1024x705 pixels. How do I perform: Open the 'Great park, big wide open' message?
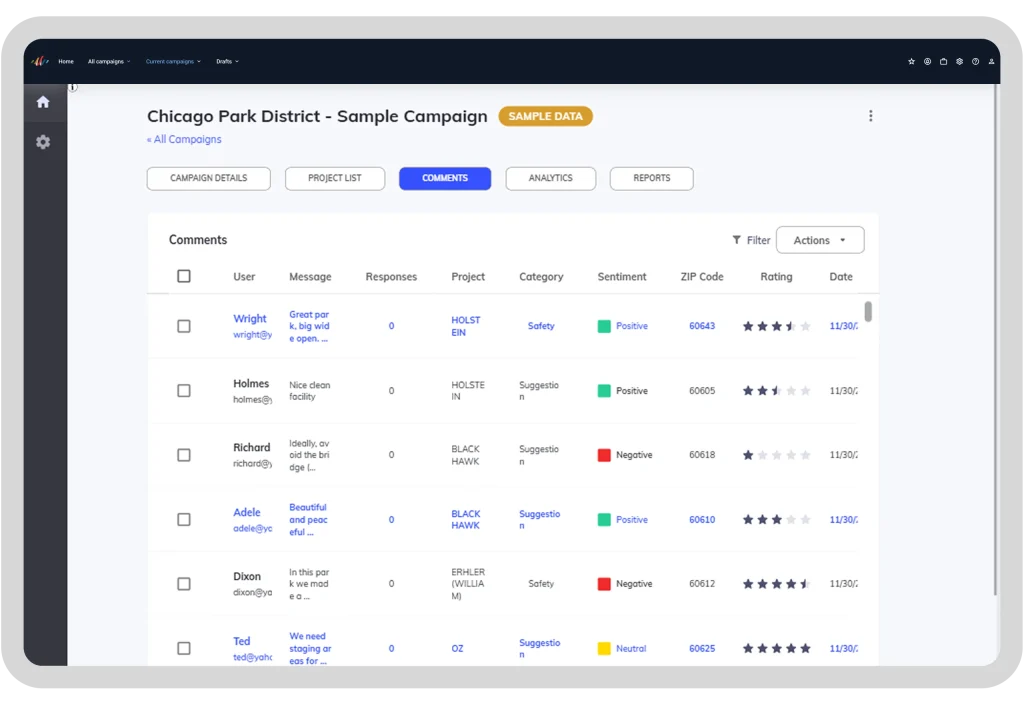(309, 326)
